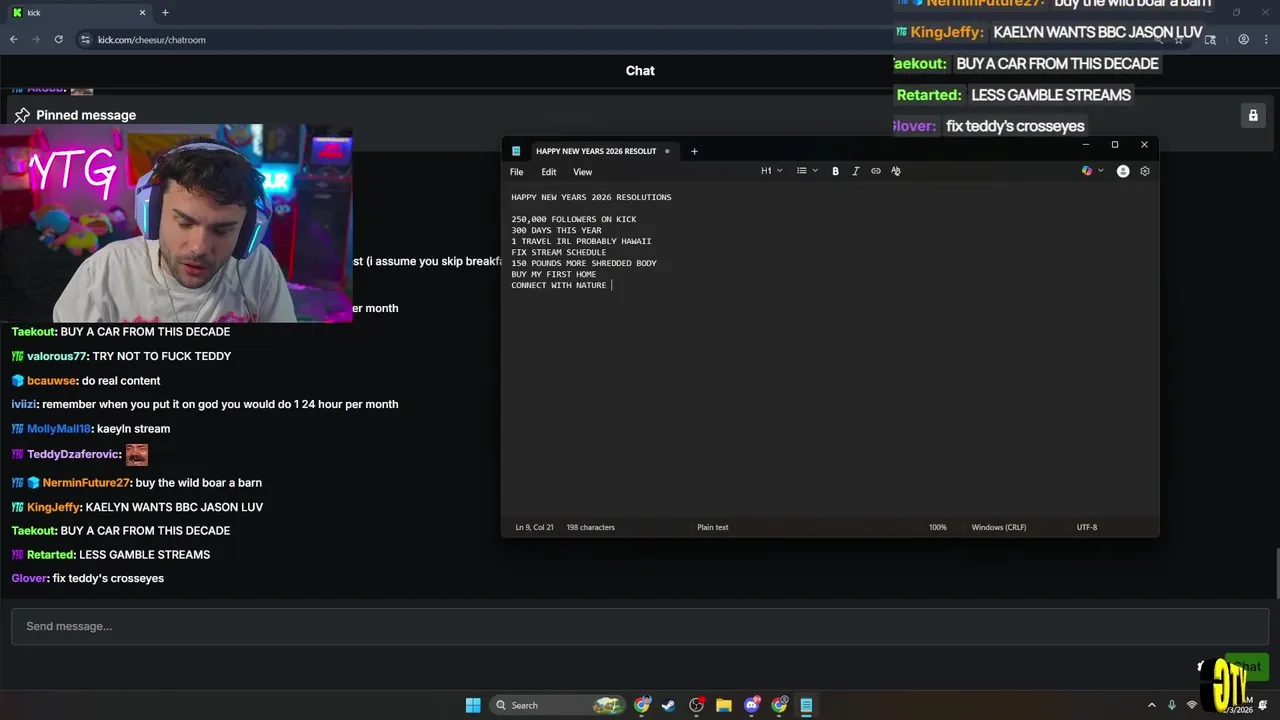Show hidden system tray icons
Screen dimensions: 1280x720
click(1151, 705)
